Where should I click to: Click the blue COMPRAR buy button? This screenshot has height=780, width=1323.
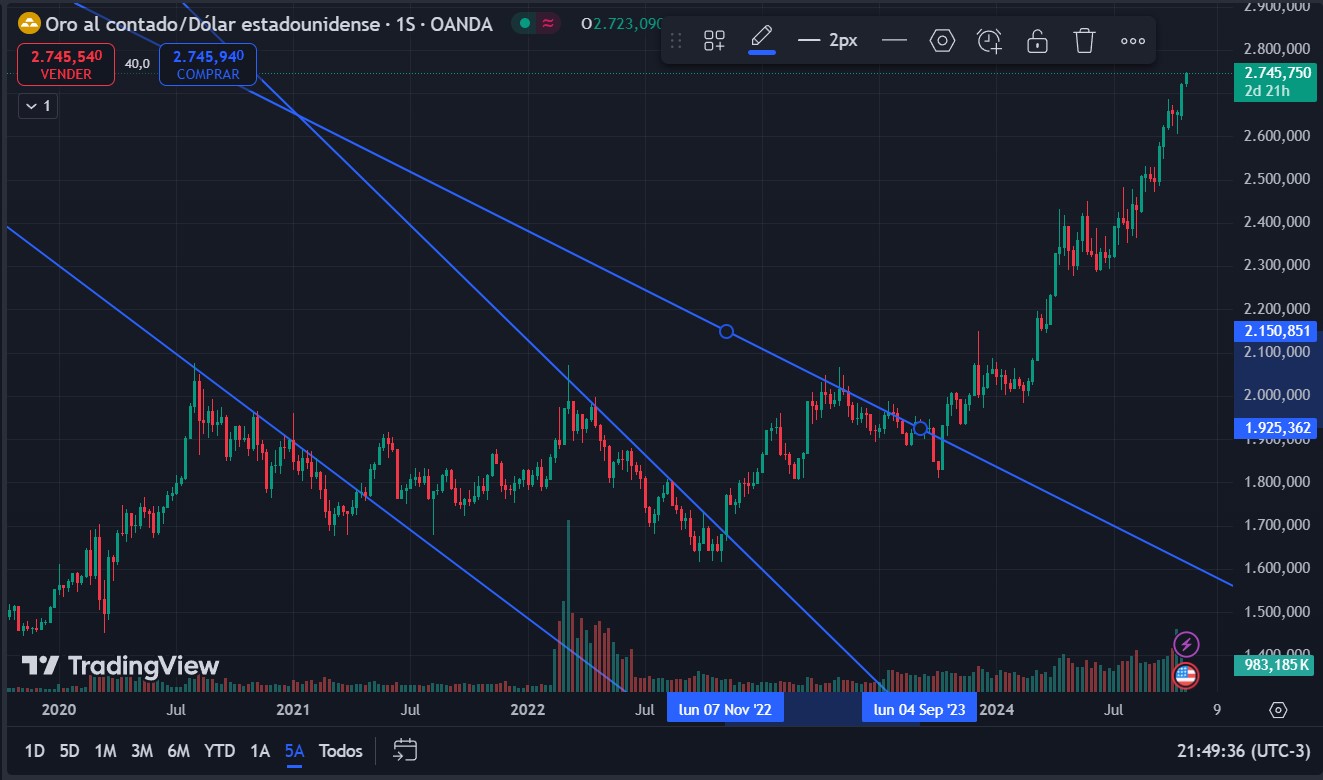pyautogui.click(x=207, y=64)
